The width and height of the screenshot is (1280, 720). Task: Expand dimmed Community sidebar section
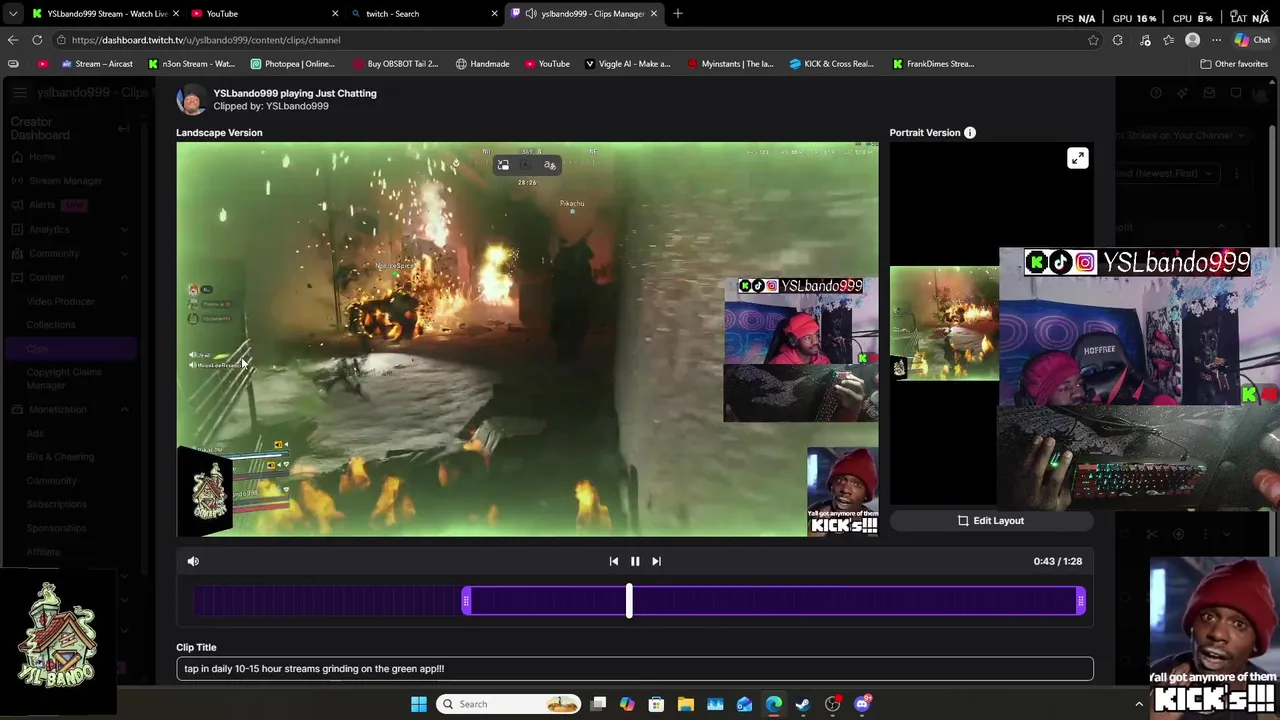coord(68,253)
